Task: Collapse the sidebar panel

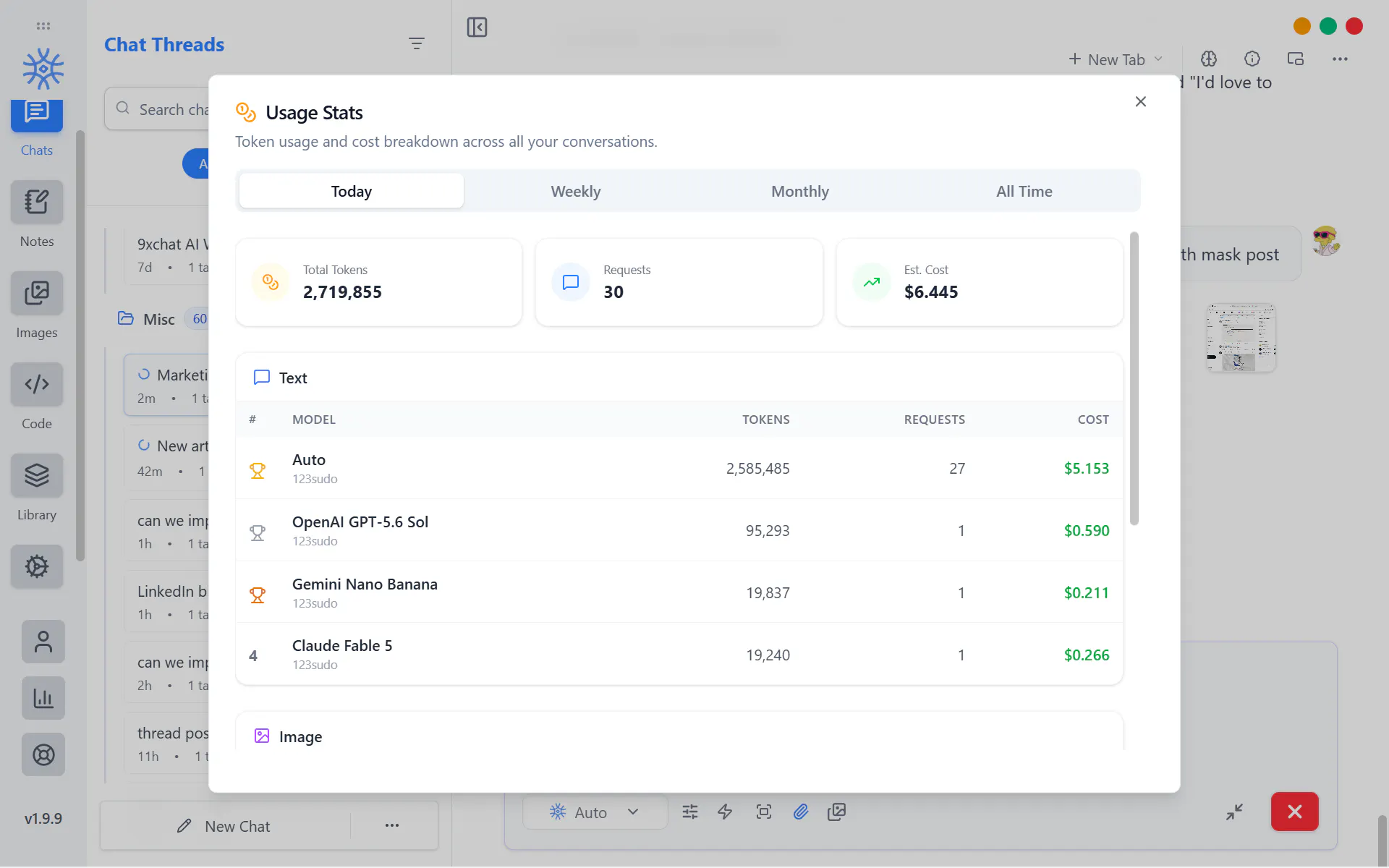Action: (477, 27)
